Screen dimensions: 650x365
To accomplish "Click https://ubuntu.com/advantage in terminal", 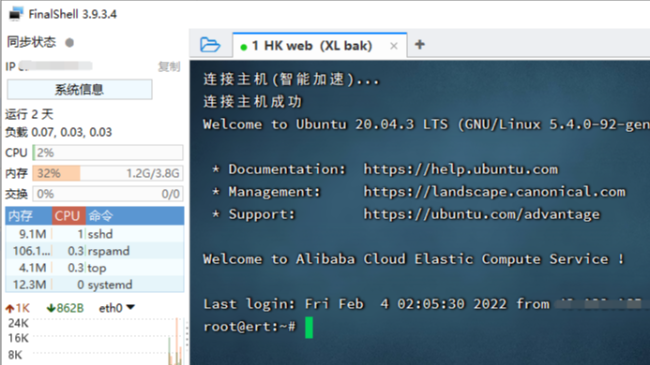I will click(x=482, y=214).
